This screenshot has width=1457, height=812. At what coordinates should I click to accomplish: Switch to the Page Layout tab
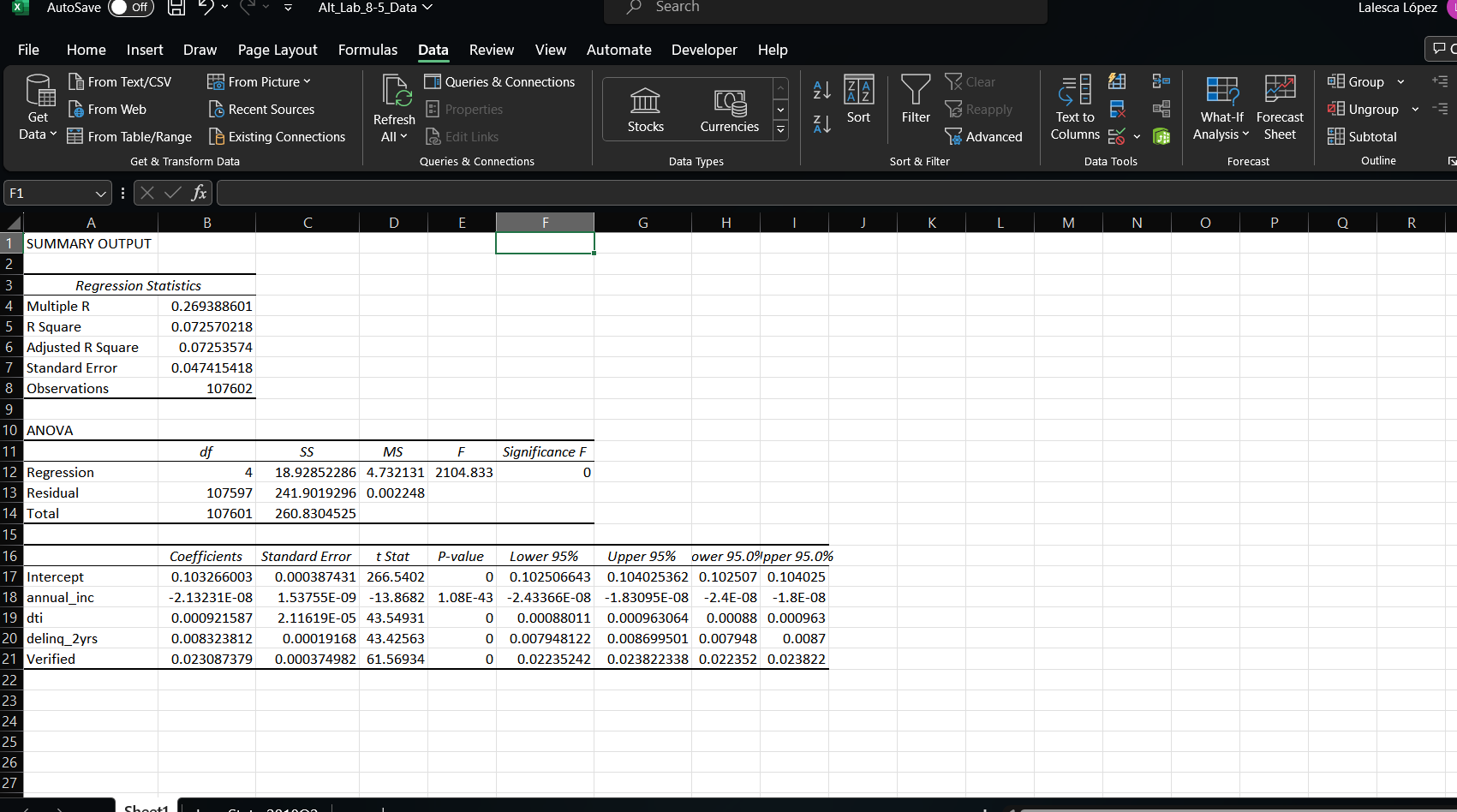click(x=278, y=50)
